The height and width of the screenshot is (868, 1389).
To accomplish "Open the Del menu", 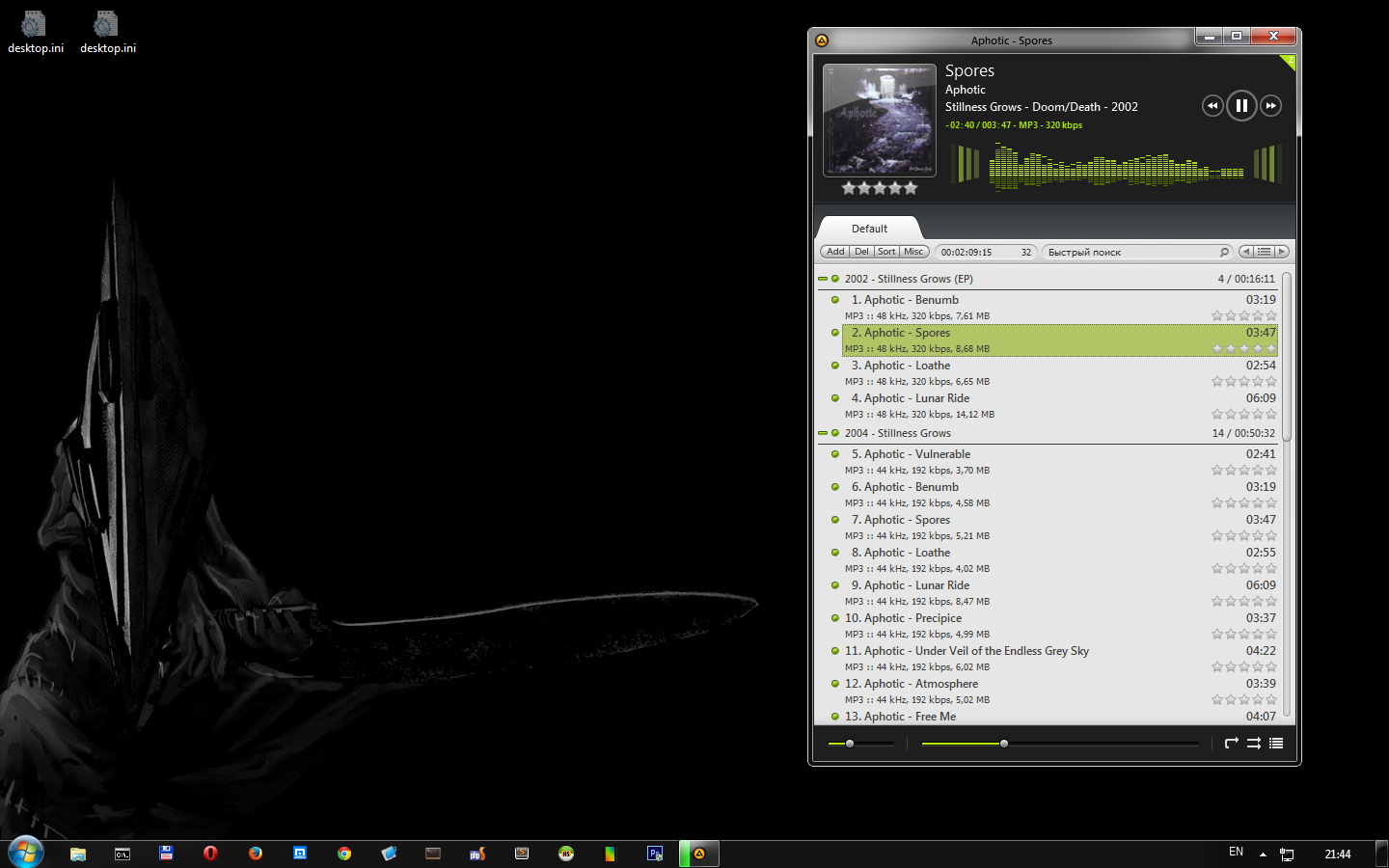I will [861, 252].
